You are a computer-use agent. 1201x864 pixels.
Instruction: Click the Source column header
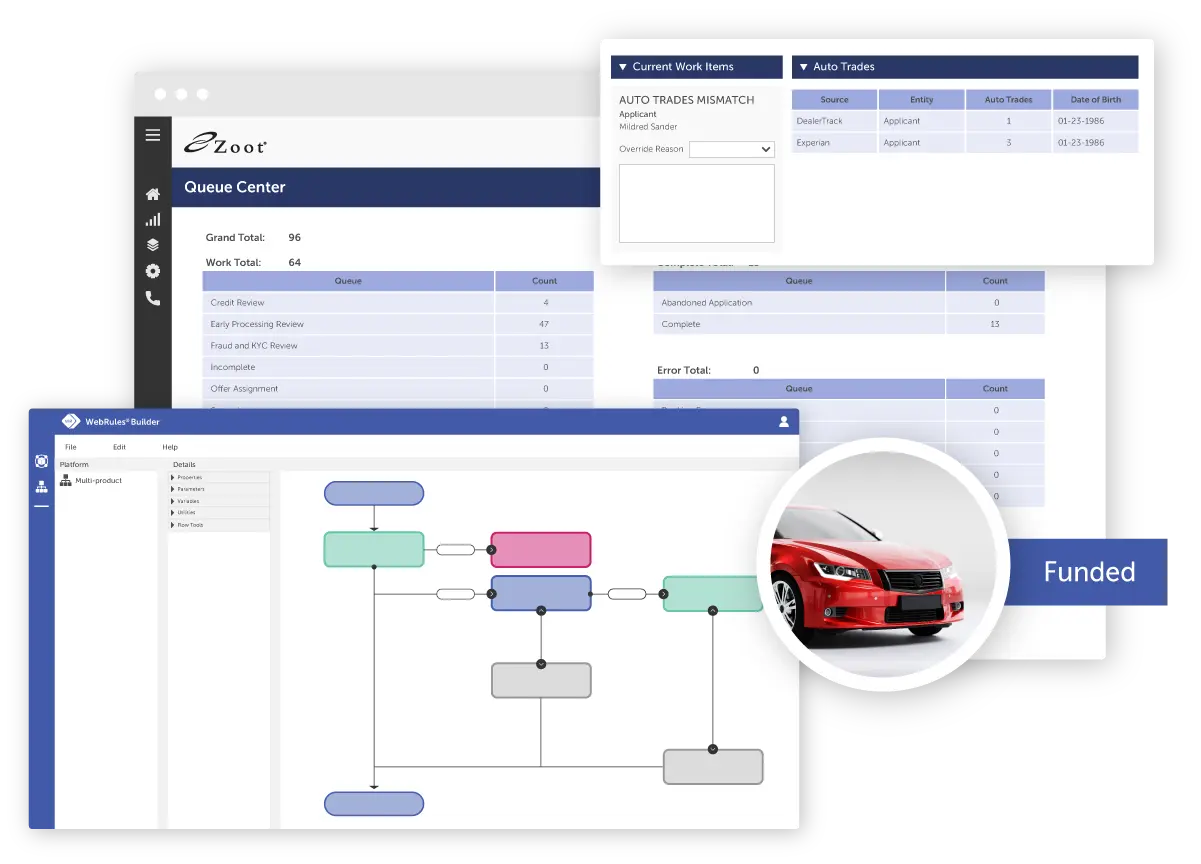(834, 100)
